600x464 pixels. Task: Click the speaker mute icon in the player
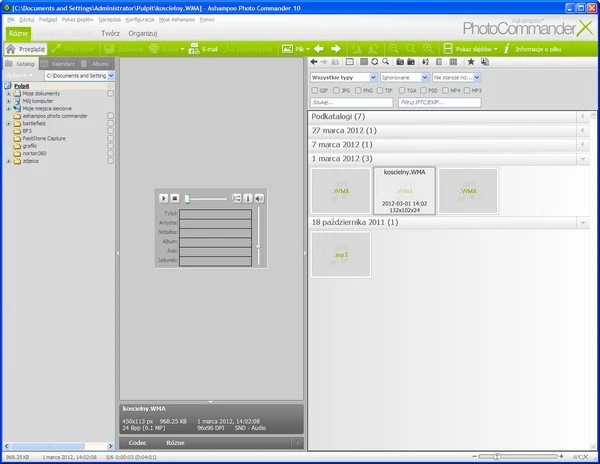click(258, 198)
